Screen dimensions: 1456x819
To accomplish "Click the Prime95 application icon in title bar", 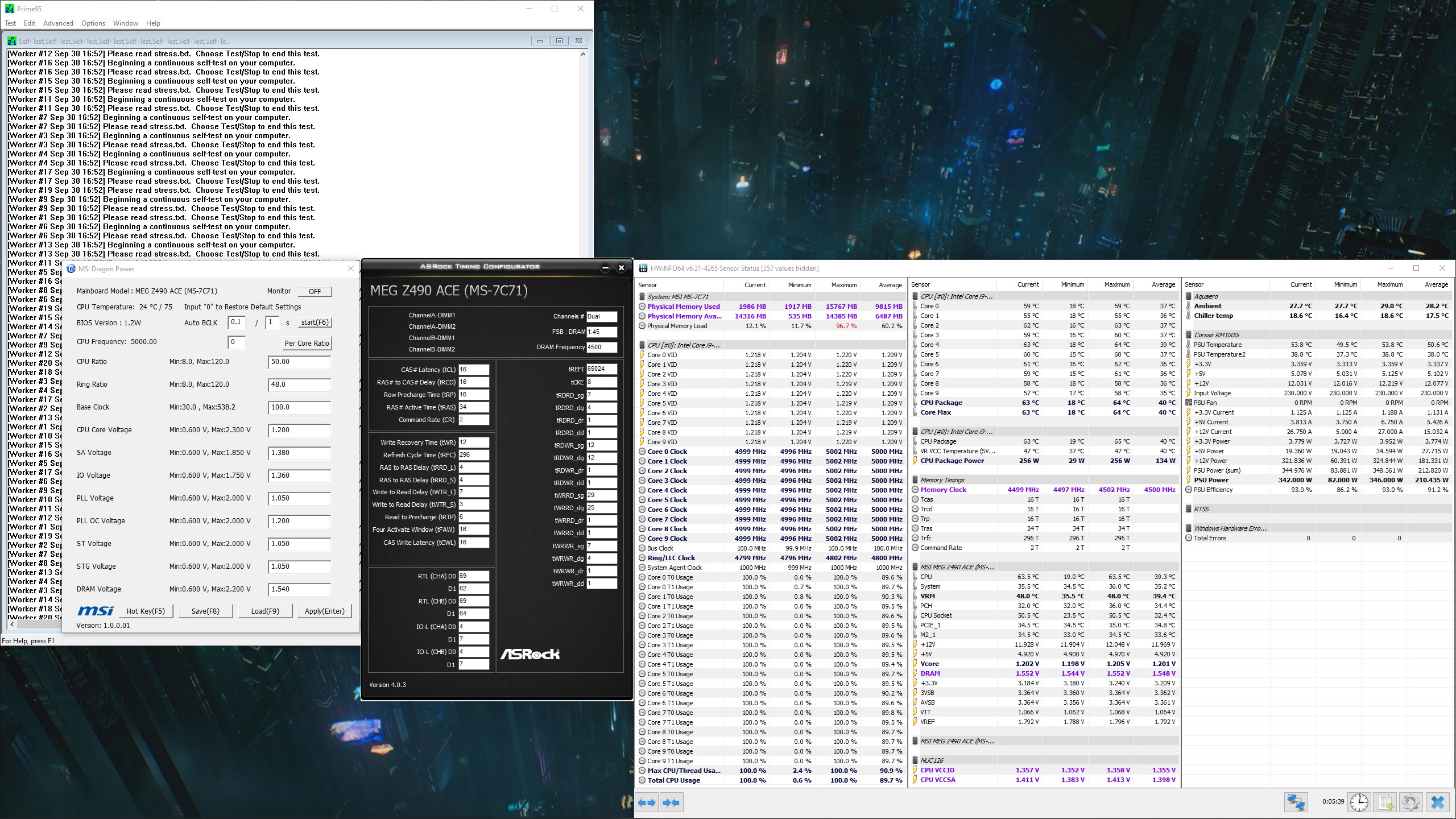I will tap(9, 9).
